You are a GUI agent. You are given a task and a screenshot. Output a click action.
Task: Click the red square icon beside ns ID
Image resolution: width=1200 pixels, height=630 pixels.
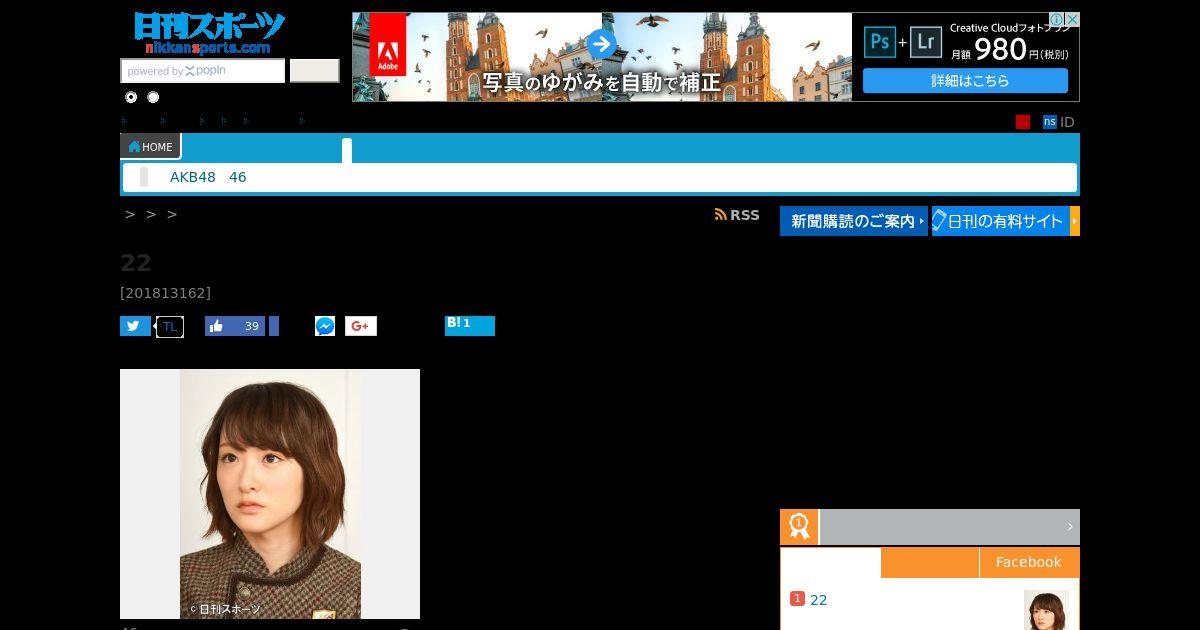1023,122
